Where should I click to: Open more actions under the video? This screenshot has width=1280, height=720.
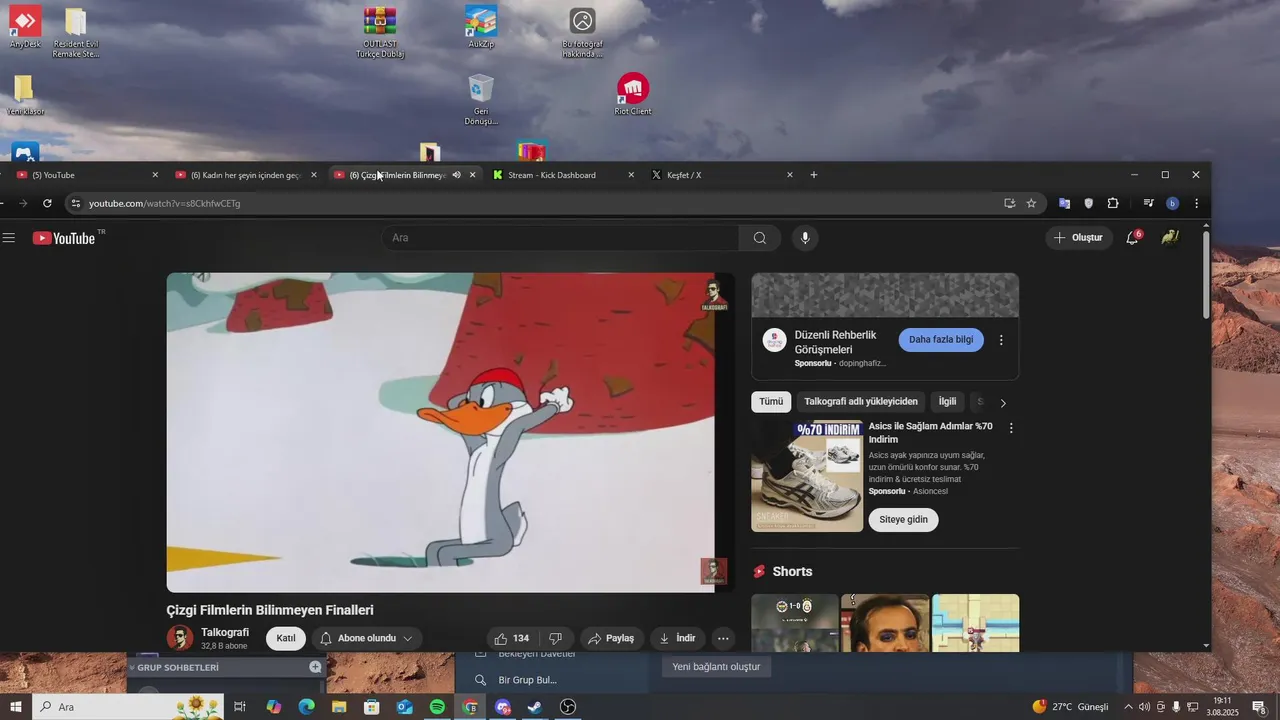point(723,638)
